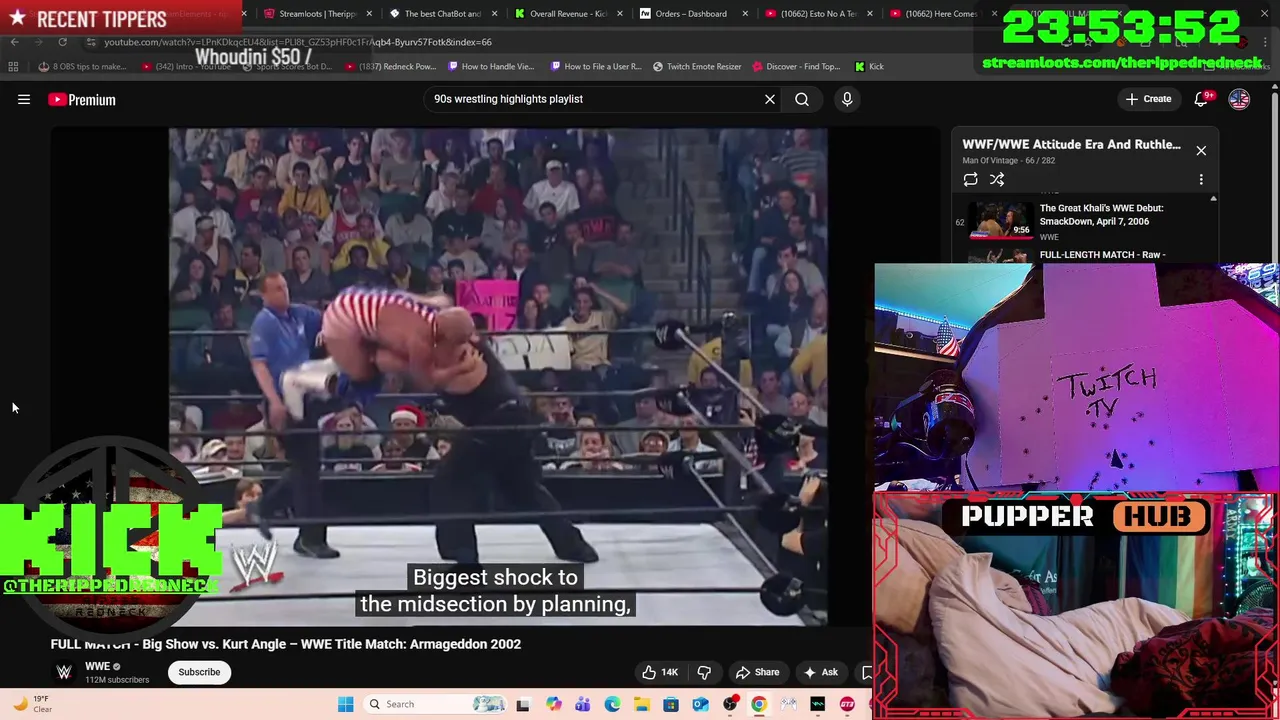Viewport: 1280px width, 720px height.
Task: Play The Great Khali's WWE Debut thumbnail
Action: click(x=1003, y=221)
